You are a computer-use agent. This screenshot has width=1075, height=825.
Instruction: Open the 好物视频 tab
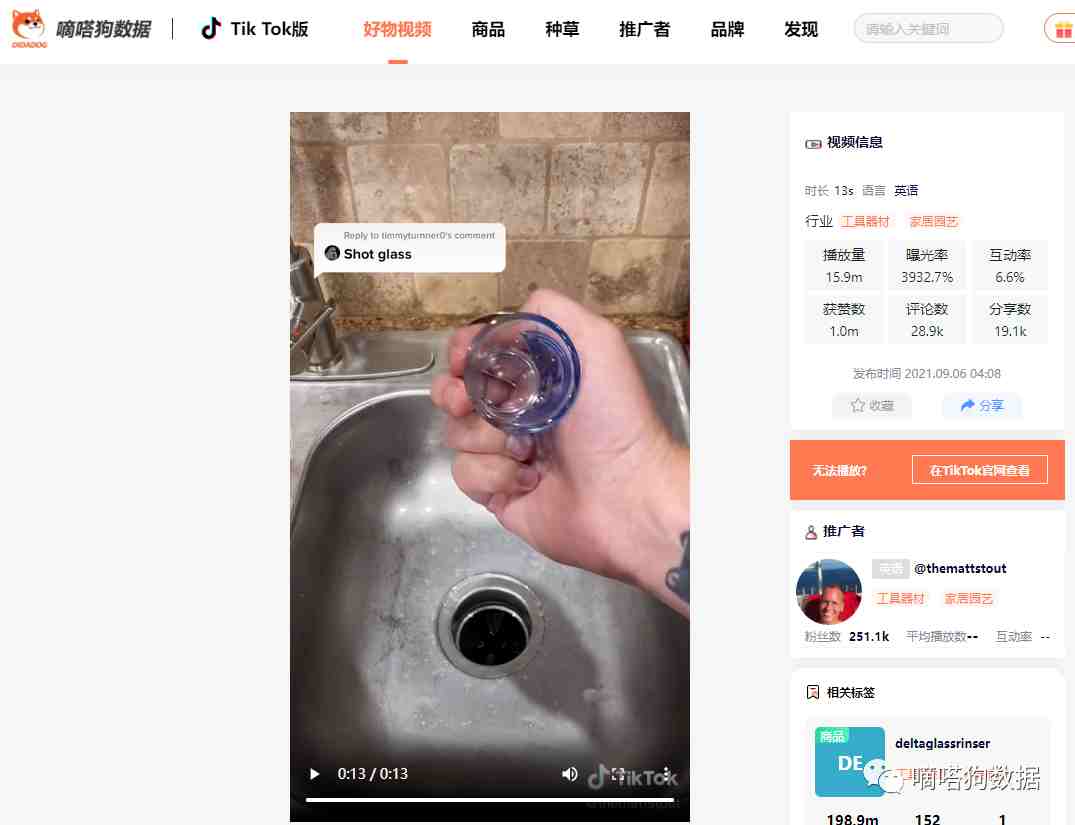click(398, 29)
